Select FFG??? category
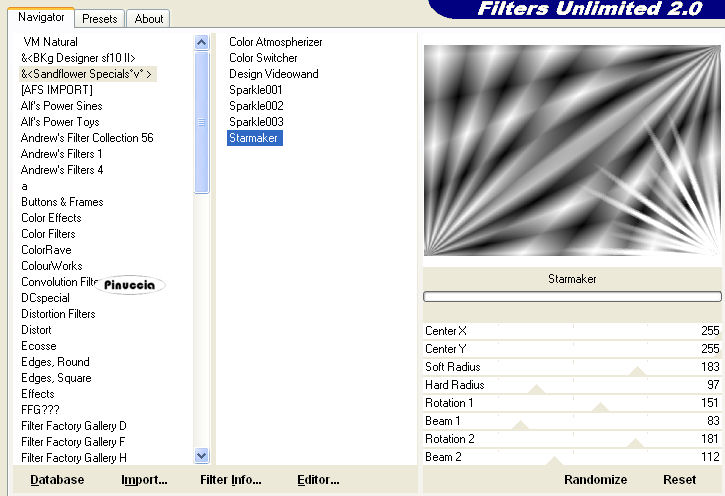725x496 pixels. pyautogui.click(x=40, y=410)
